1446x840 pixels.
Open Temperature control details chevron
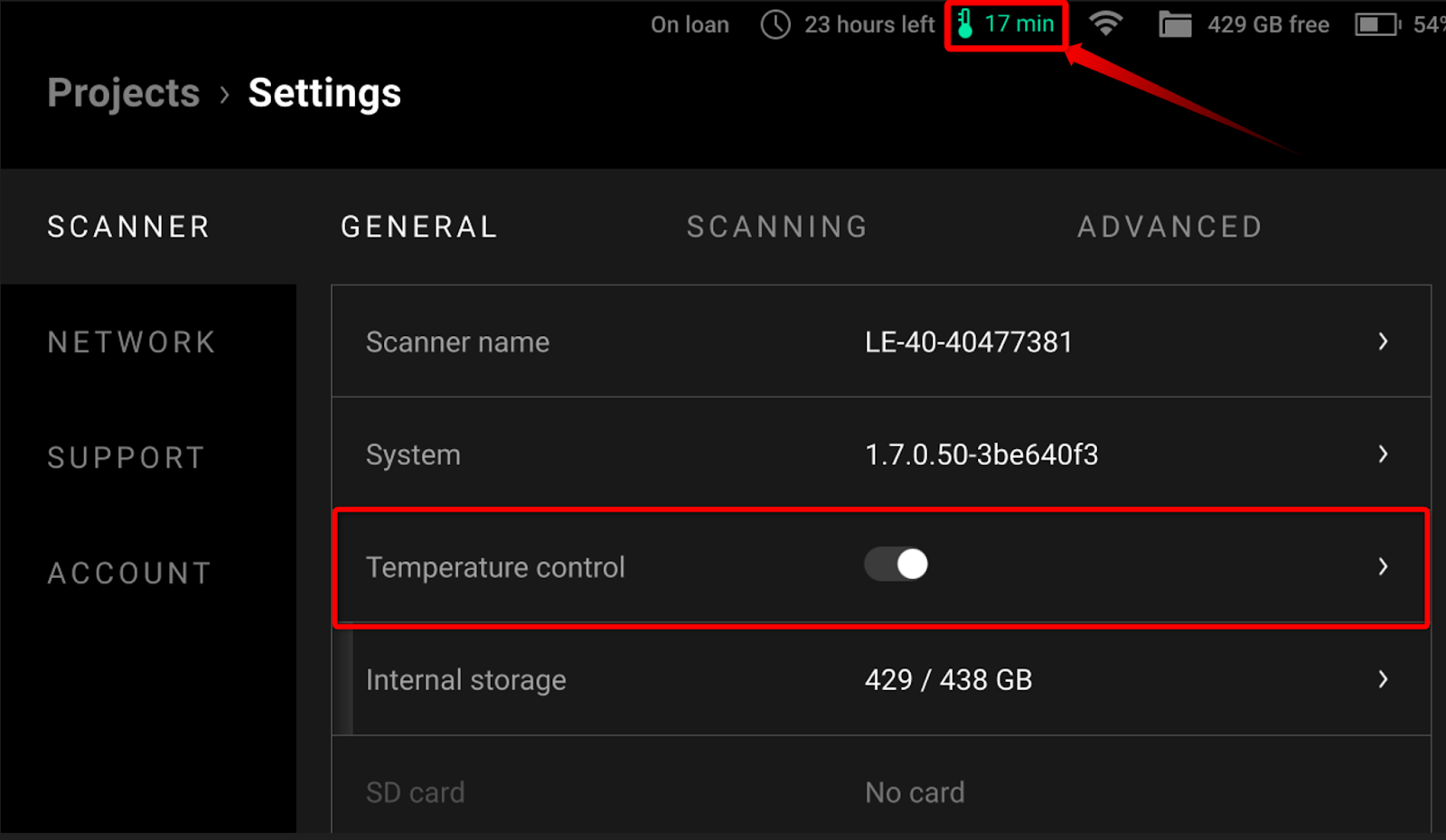coord(1383,566)
